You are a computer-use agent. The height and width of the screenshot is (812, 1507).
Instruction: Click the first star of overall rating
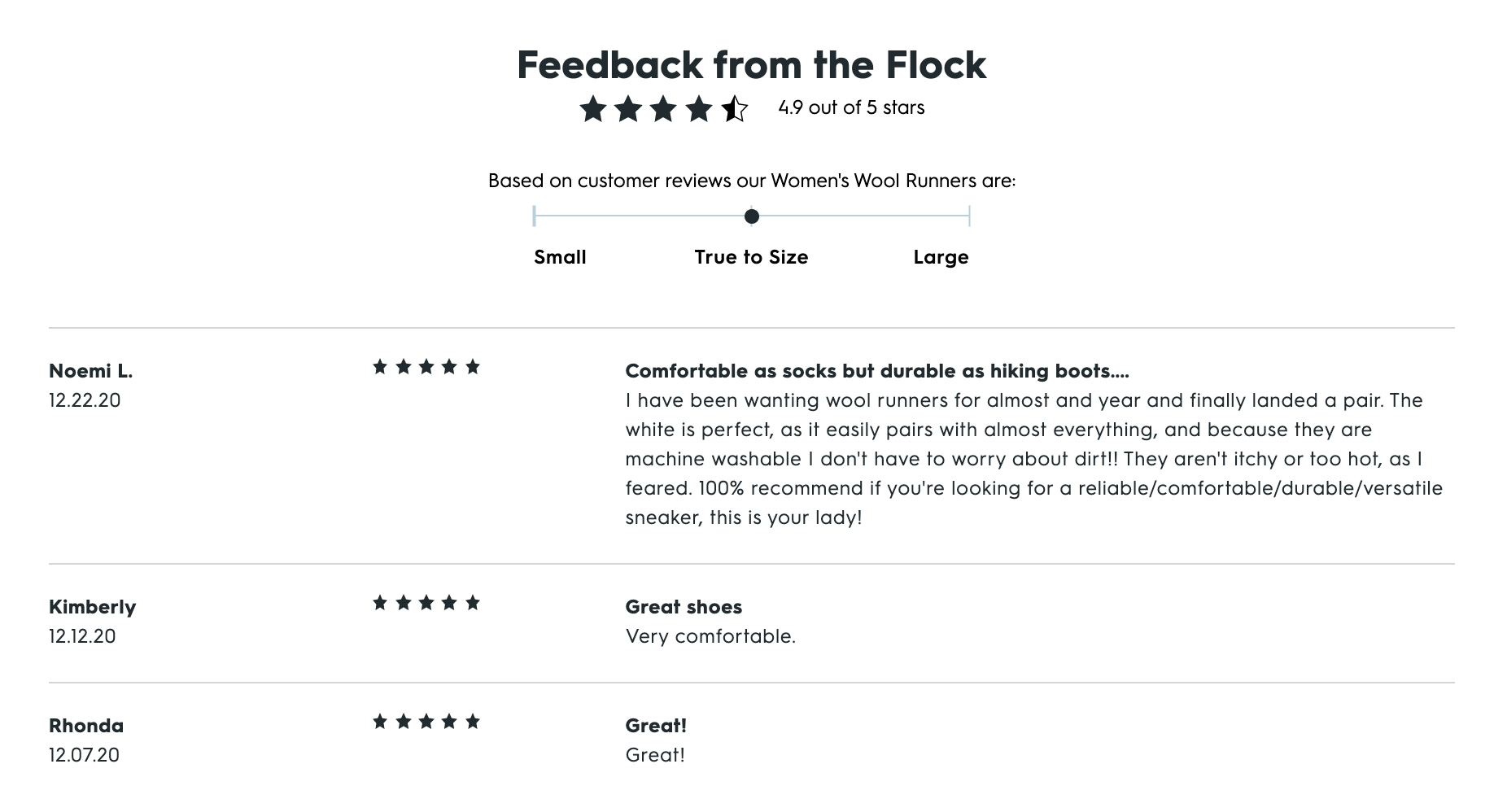[x=593, y=108]
